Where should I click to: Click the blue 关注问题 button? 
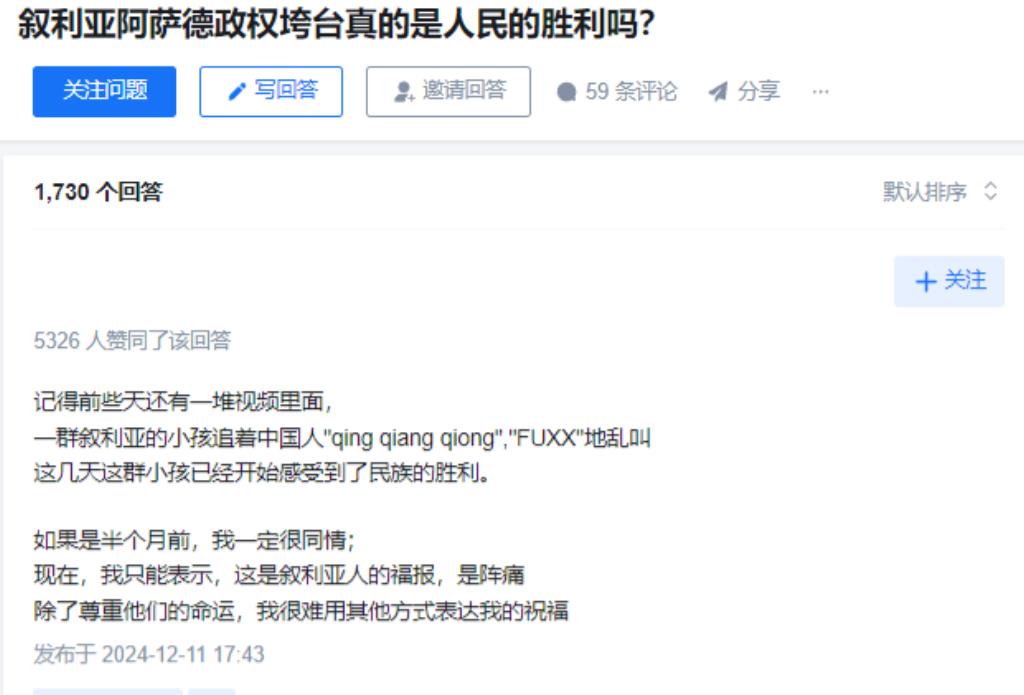click(x=104, y=91)
